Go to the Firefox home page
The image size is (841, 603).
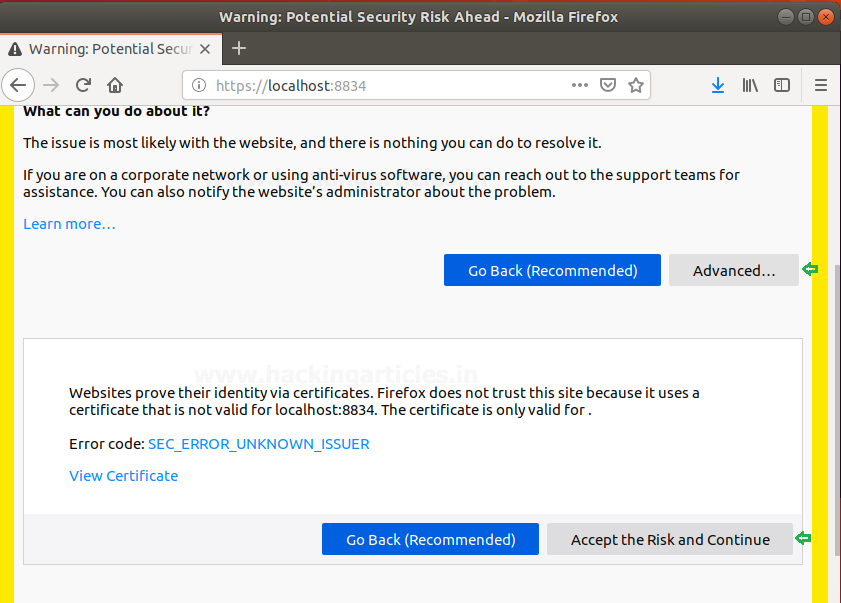coord(115,86)
